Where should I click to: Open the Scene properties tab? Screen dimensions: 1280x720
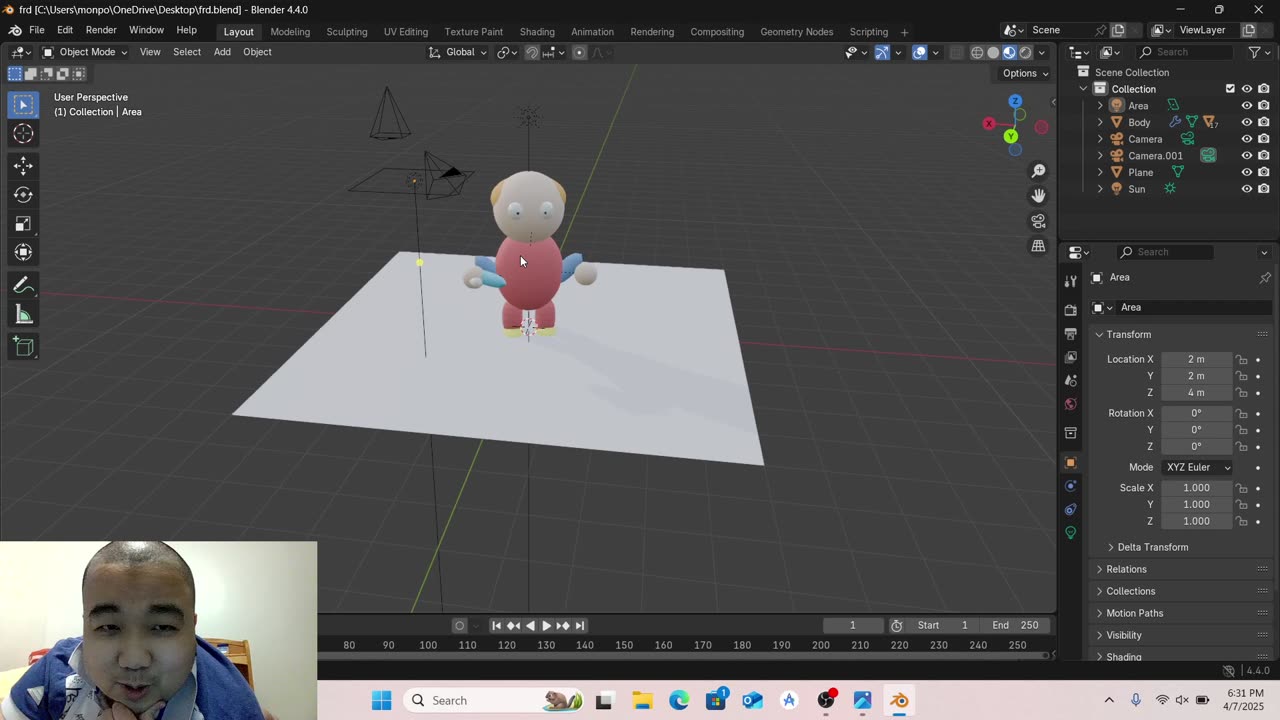[x=1070, y=381]
